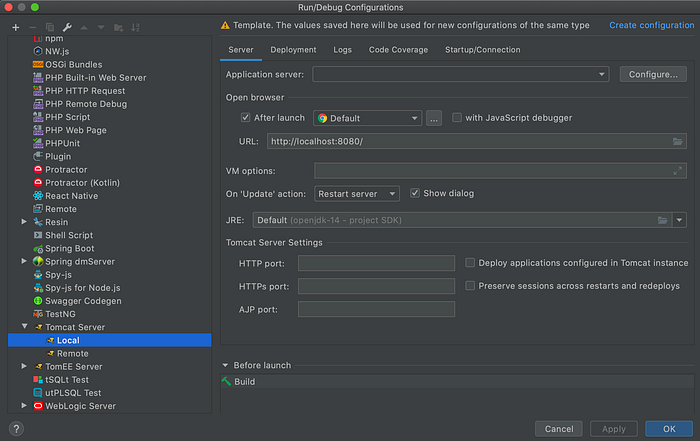Click the React Native atom icon
700x441 pixels.
click(38, 196)
